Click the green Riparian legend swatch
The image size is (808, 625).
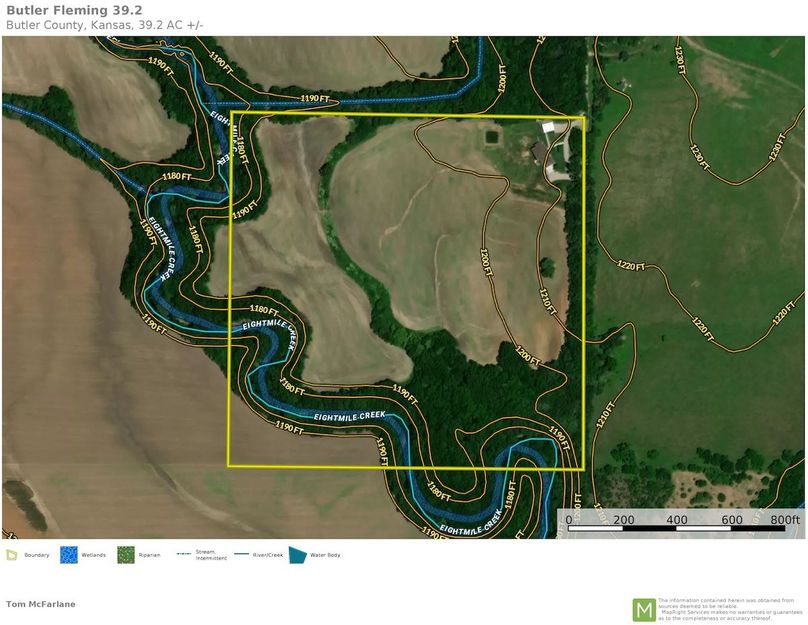coord(126,554)
